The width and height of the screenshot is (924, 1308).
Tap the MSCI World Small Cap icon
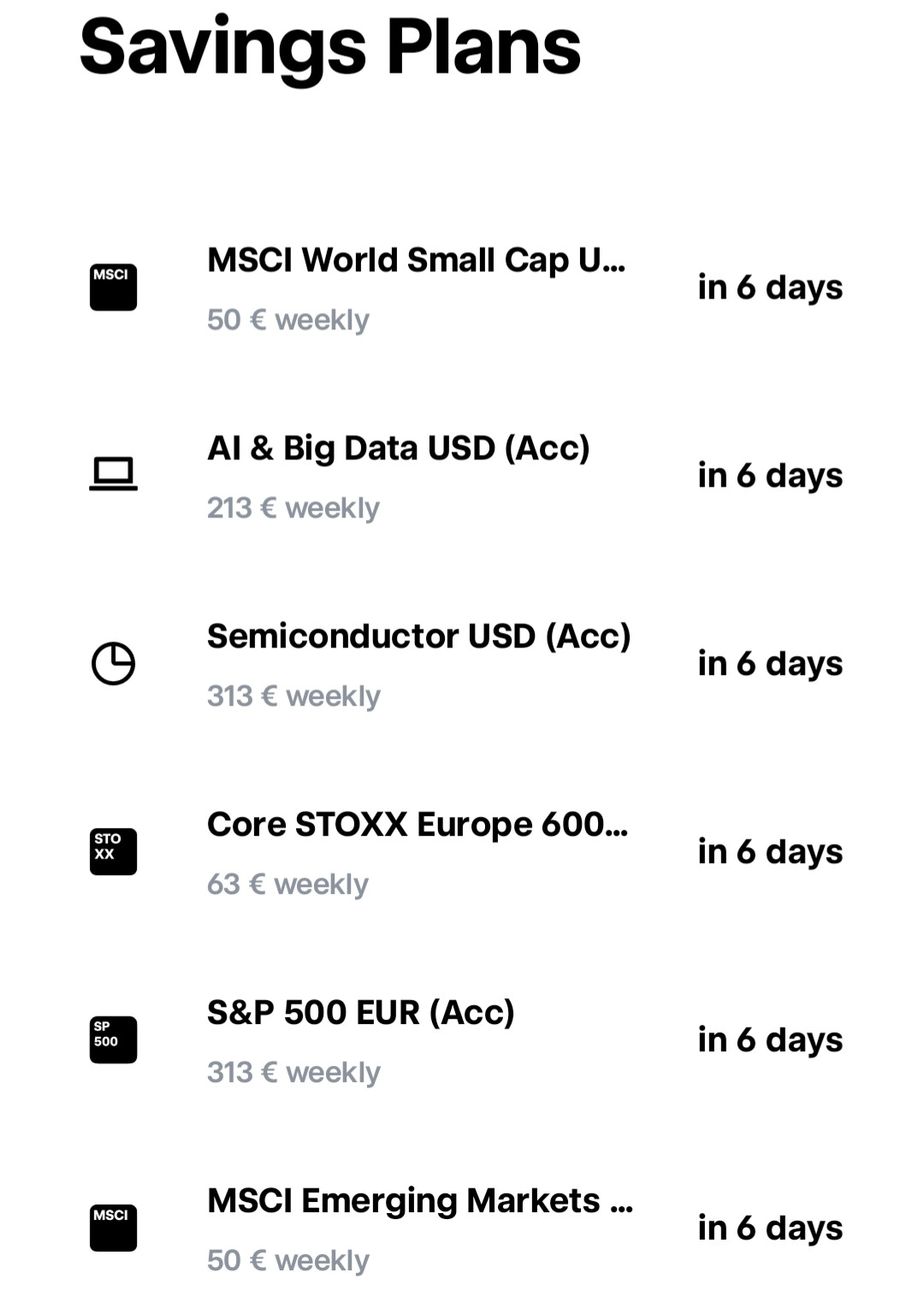(x=113, y=287)
